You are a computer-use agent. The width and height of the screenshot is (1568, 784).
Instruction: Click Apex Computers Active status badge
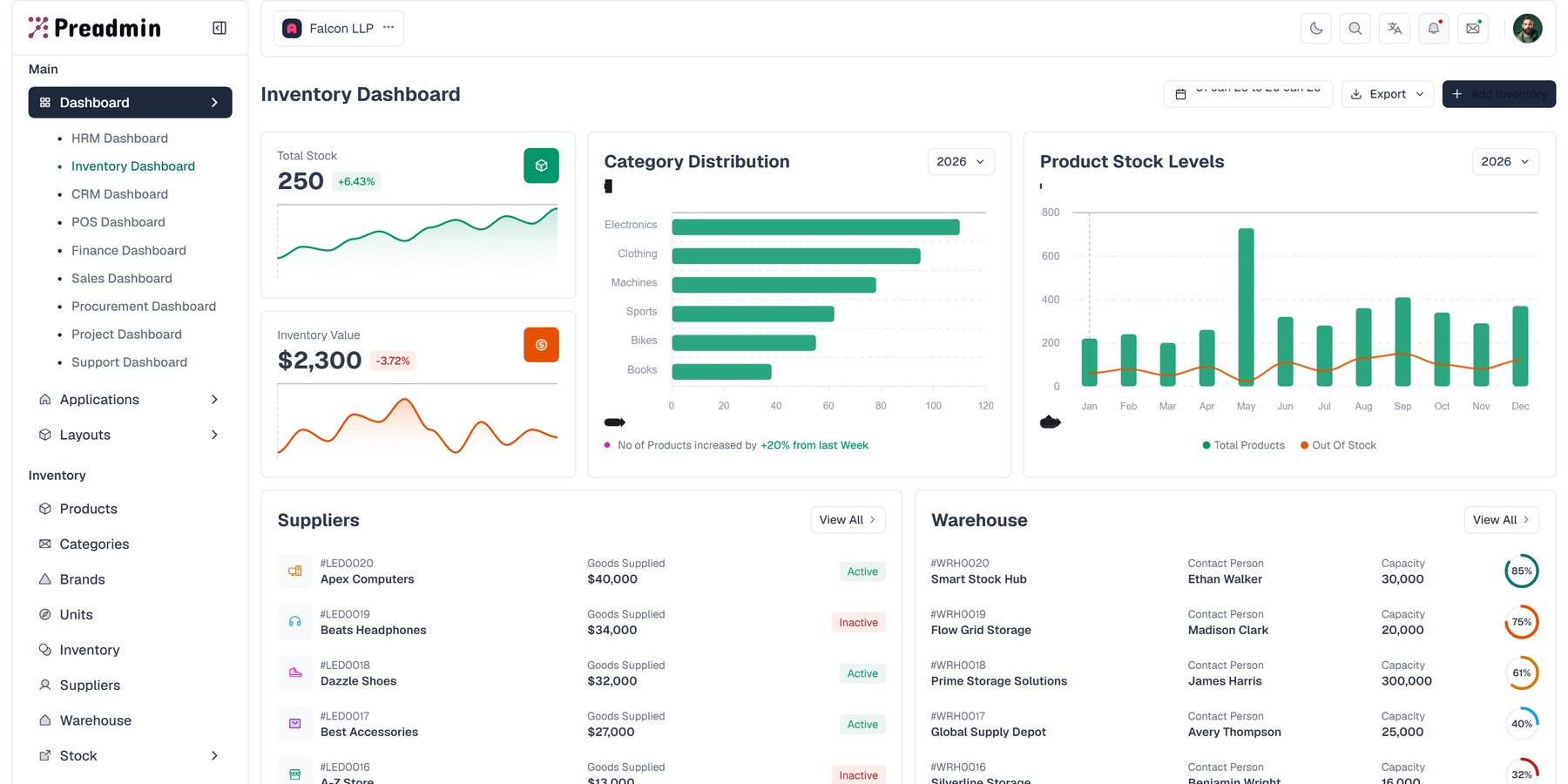click(x=862, y=571)
